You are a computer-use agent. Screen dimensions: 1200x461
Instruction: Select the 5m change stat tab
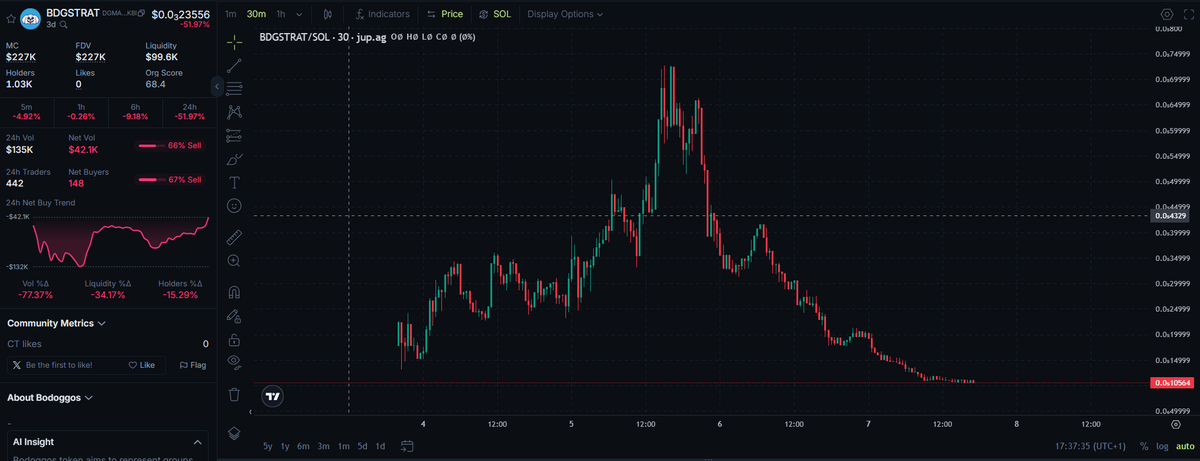pos(26,111)
